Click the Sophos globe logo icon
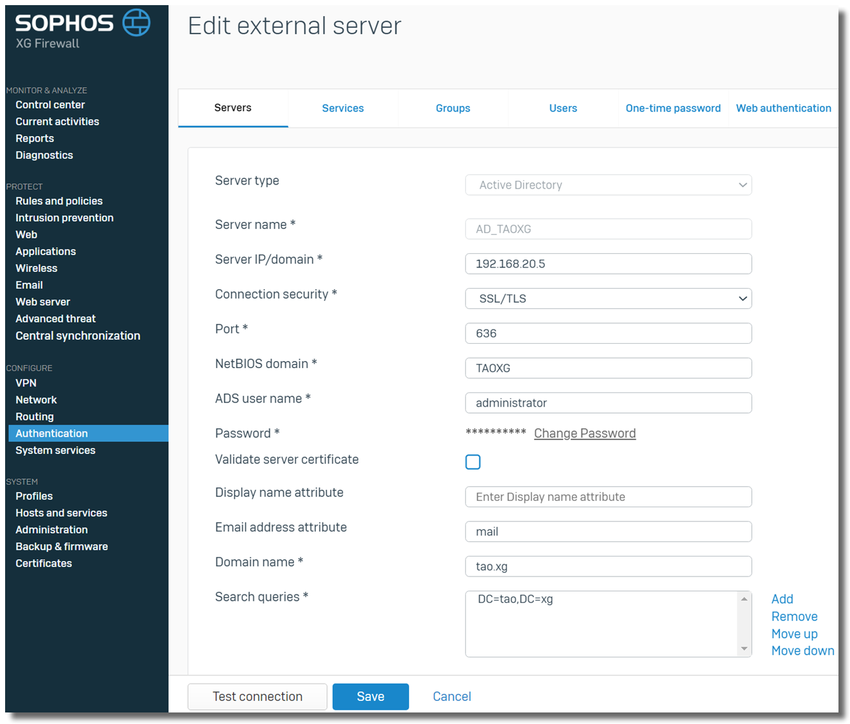The image size is (850, 724). click(136, 22)
